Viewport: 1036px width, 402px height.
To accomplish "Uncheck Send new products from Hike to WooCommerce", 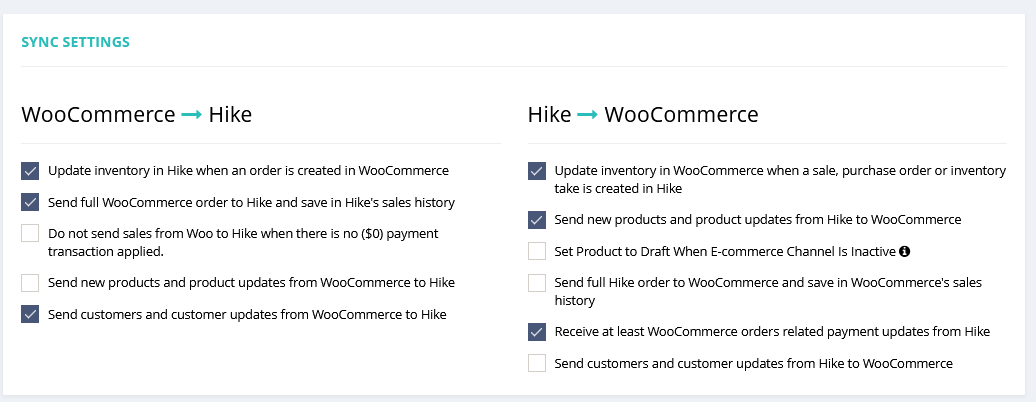I will pyautogui.click(x=537, y=220).
